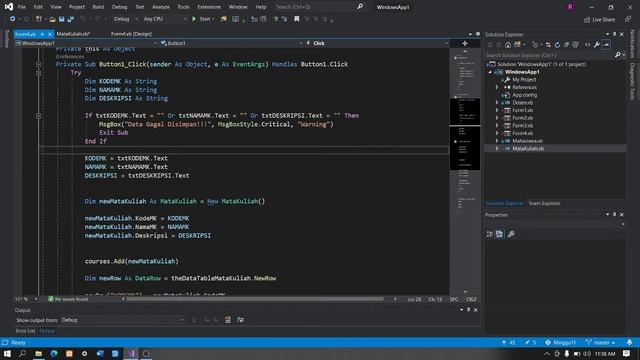Click the Alphabetical sort icon in Properties panel
The height and width of the screenshot is (360, 640).
tap(500, 234)
